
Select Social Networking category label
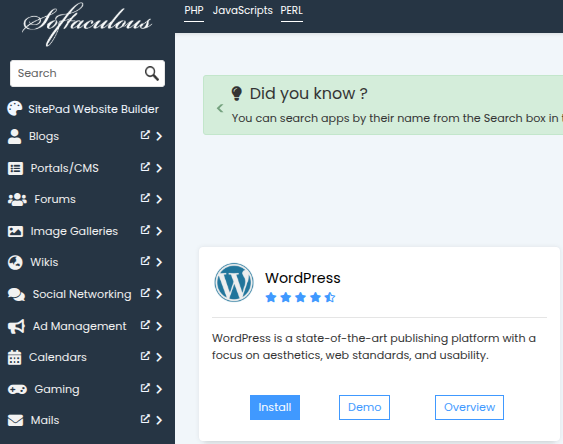click(82, 295)
